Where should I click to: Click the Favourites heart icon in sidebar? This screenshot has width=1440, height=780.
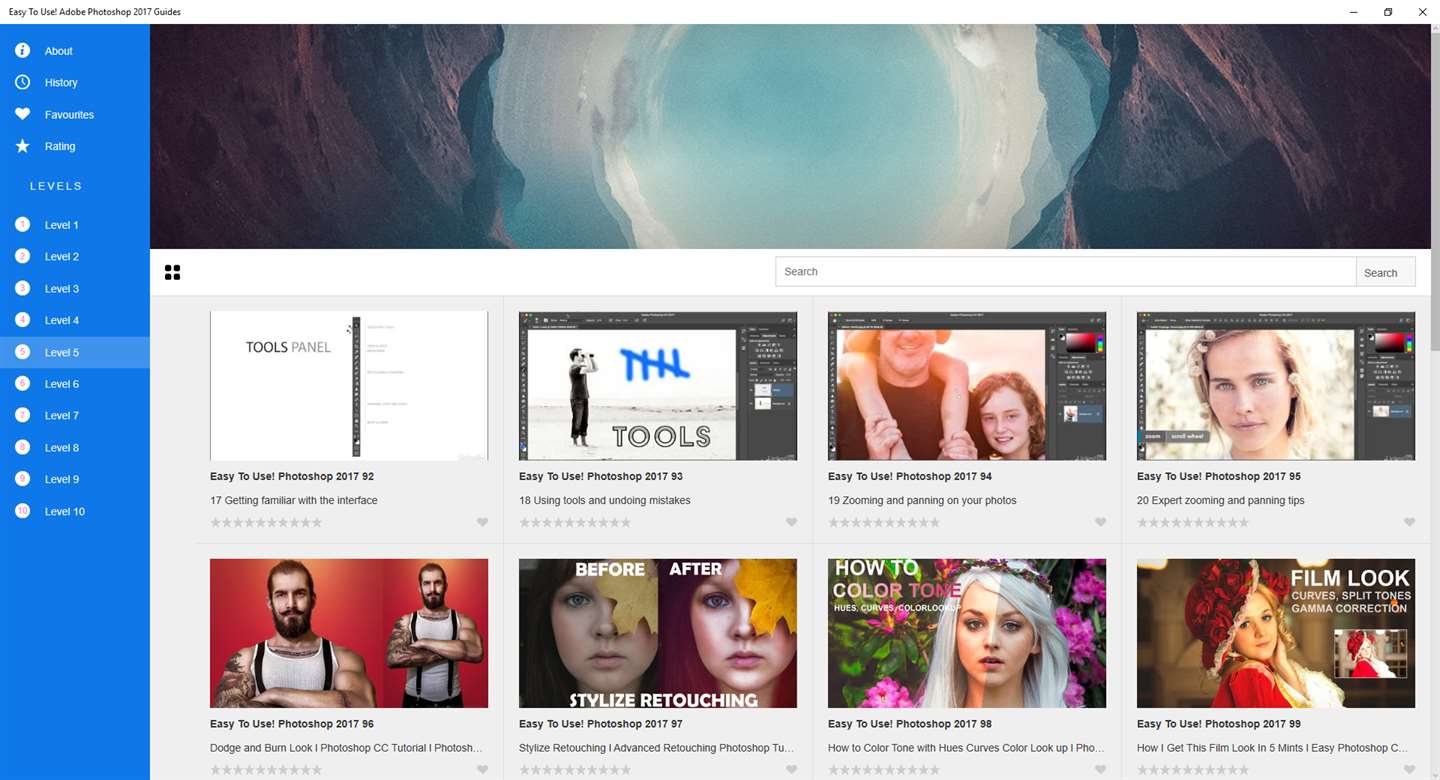(22, 114)
